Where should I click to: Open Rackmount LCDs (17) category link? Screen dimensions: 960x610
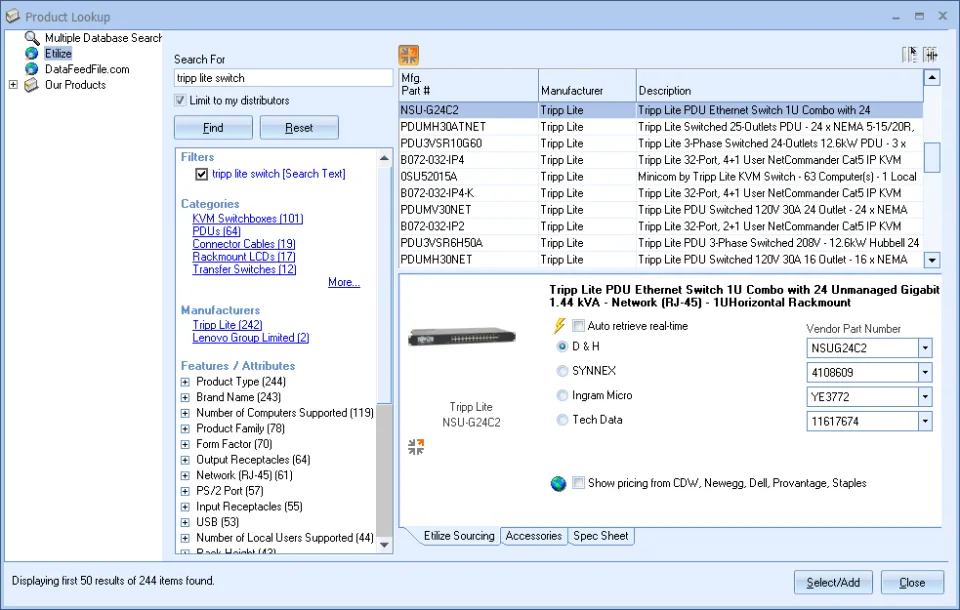click(x=244, y=257)
